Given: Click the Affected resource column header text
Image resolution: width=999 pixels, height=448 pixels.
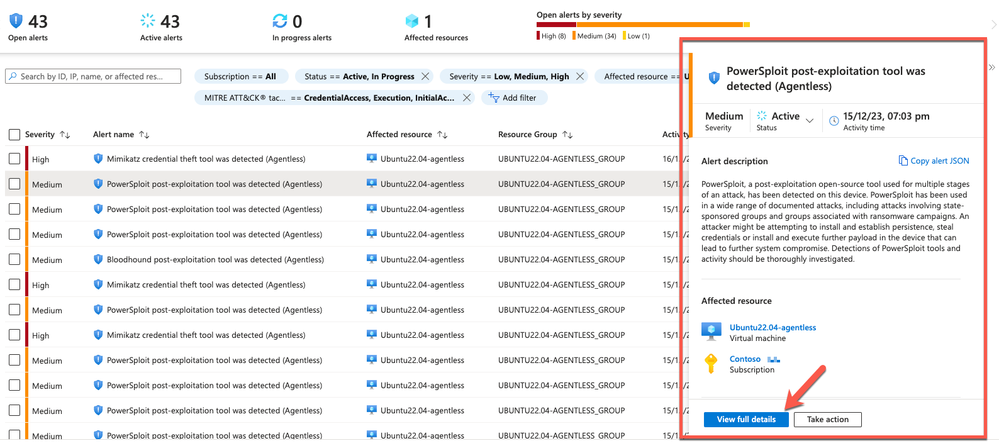Looking at the screenshot, I should pos(399,134).
